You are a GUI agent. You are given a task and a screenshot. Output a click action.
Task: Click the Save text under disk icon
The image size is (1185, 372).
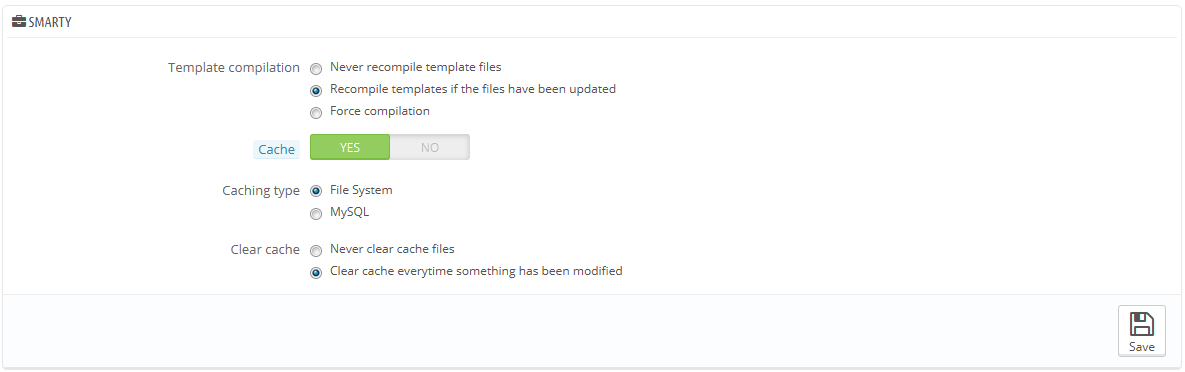click(x=1142, y=346)
